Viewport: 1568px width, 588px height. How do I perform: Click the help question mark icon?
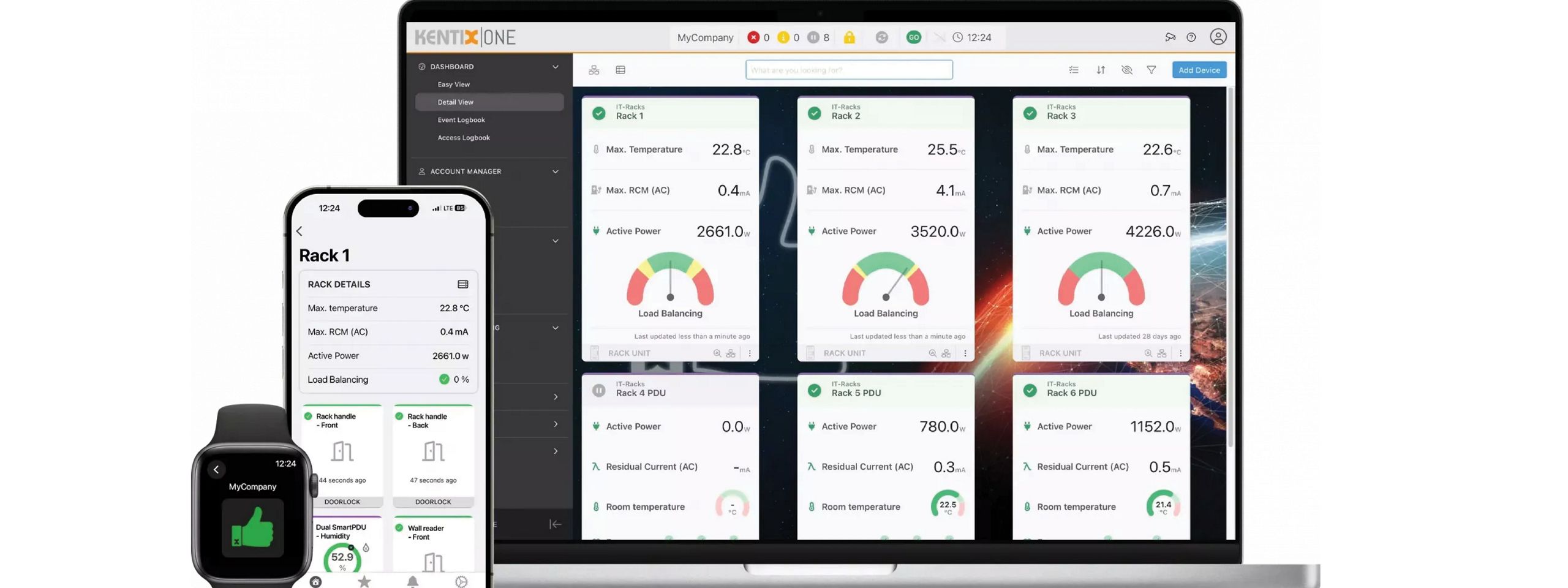click(x=1191, y=37)
